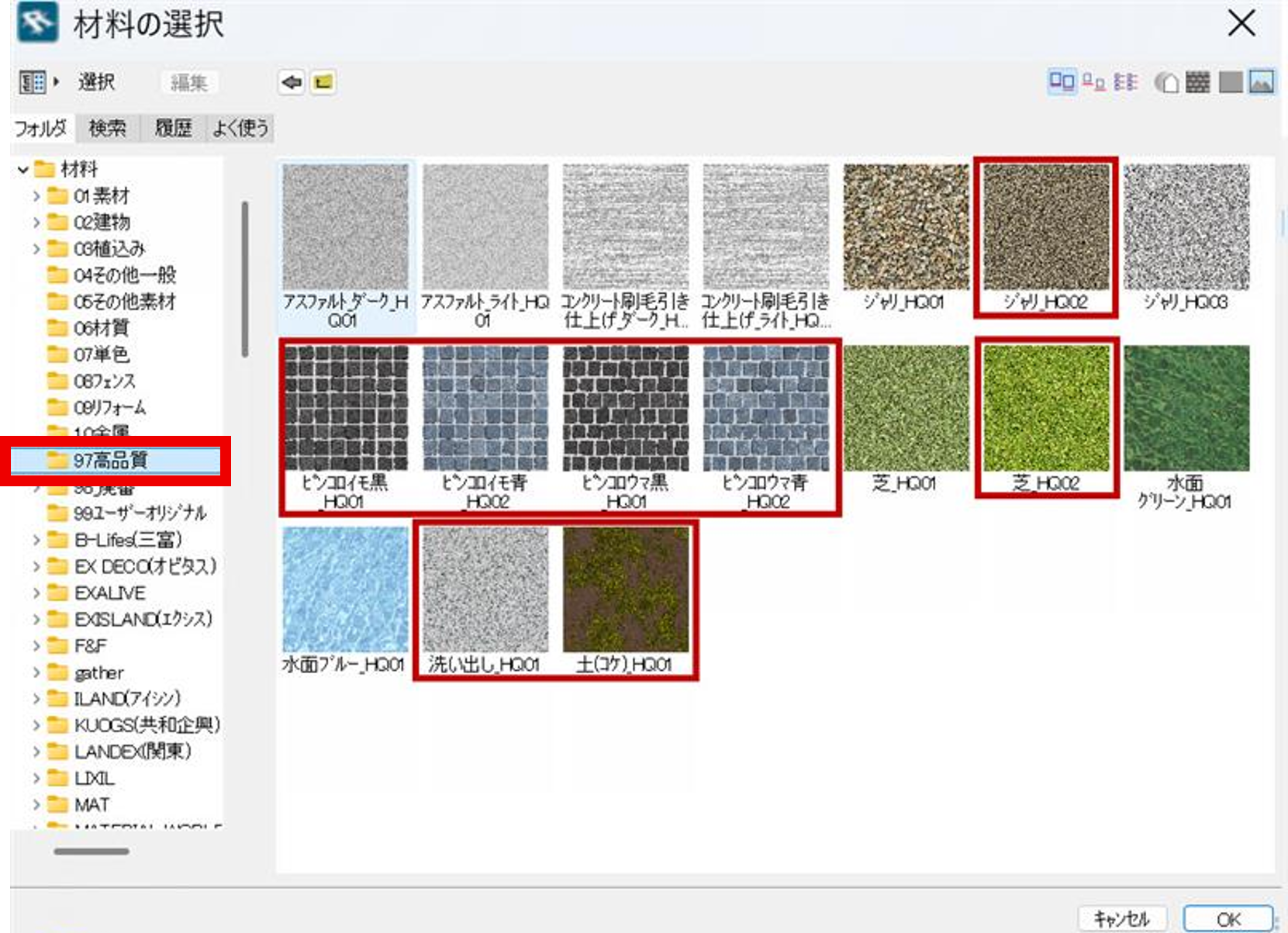Select the solid gray square display icon

pyautogui.click(x=1230, y=81)
